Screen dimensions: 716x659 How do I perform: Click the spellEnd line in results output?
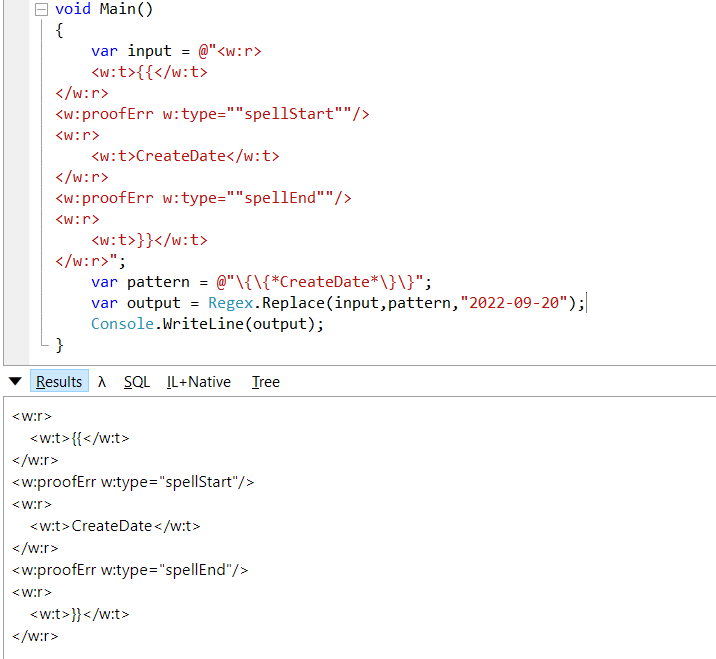(x=130, y=570)
